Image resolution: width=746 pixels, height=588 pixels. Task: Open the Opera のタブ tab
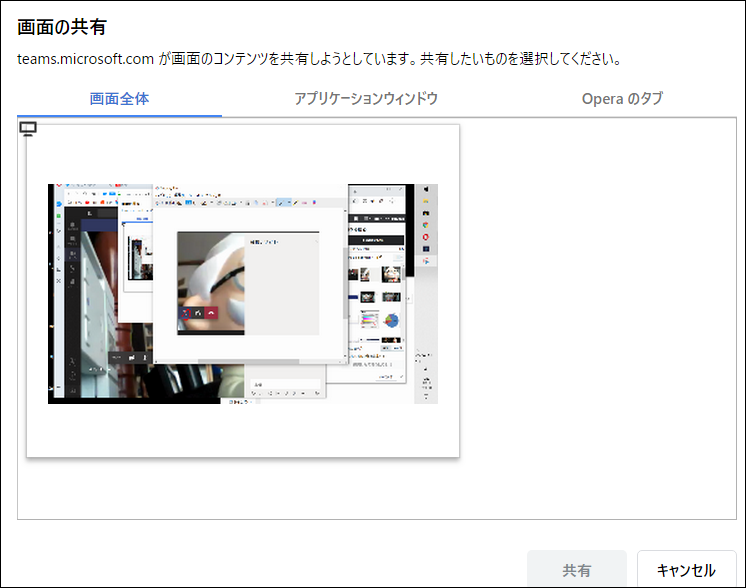tap(622, 99)
